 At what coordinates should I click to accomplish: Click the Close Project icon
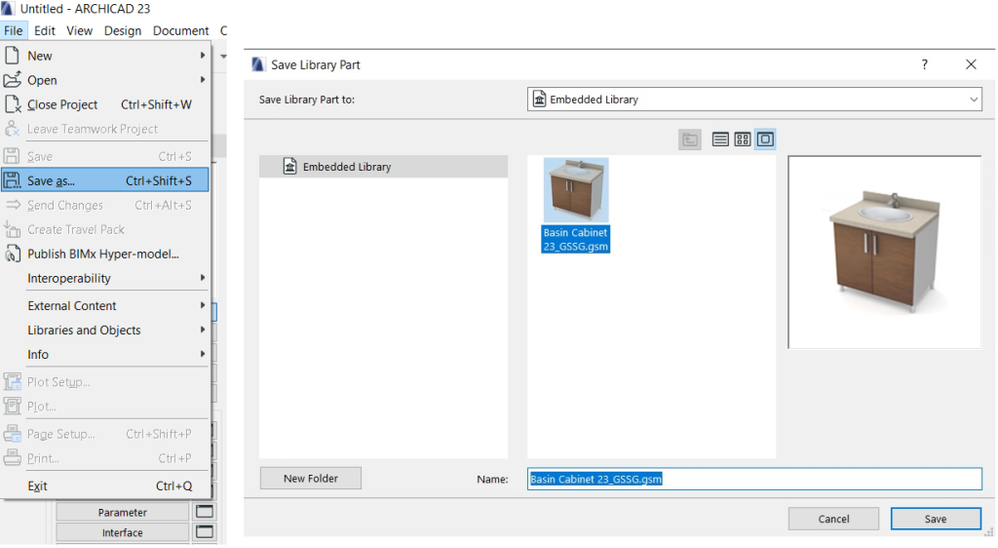13,104
